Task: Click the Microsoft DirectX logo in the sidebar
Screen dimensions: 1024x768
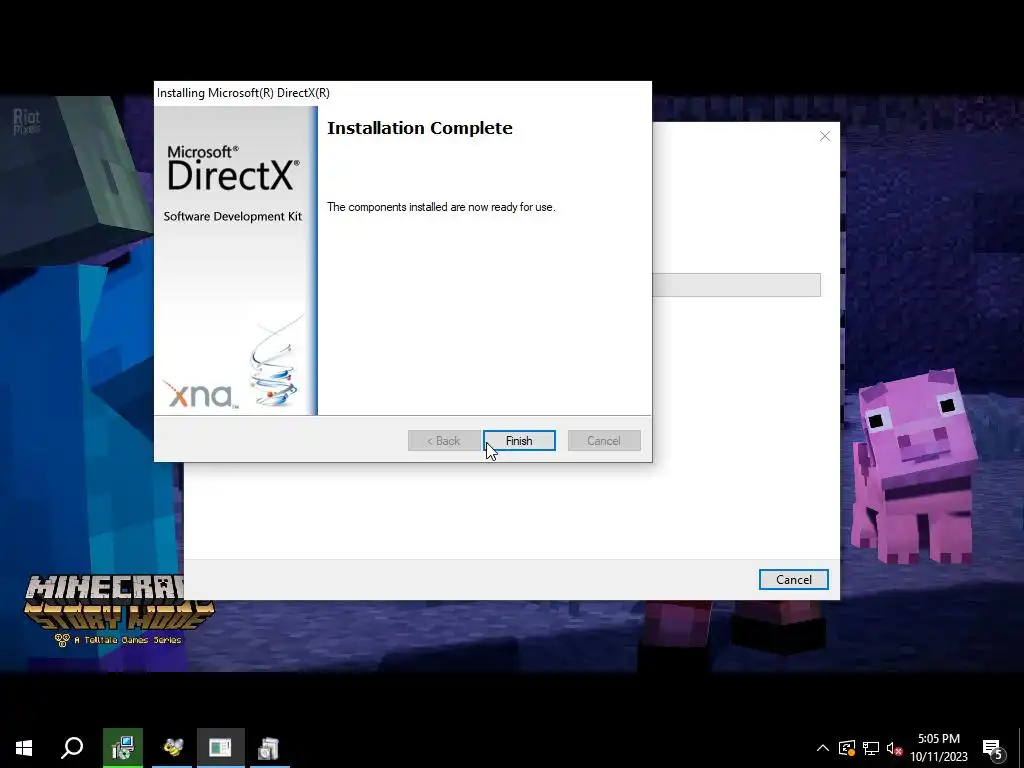Action: click(x=233, y=168)
